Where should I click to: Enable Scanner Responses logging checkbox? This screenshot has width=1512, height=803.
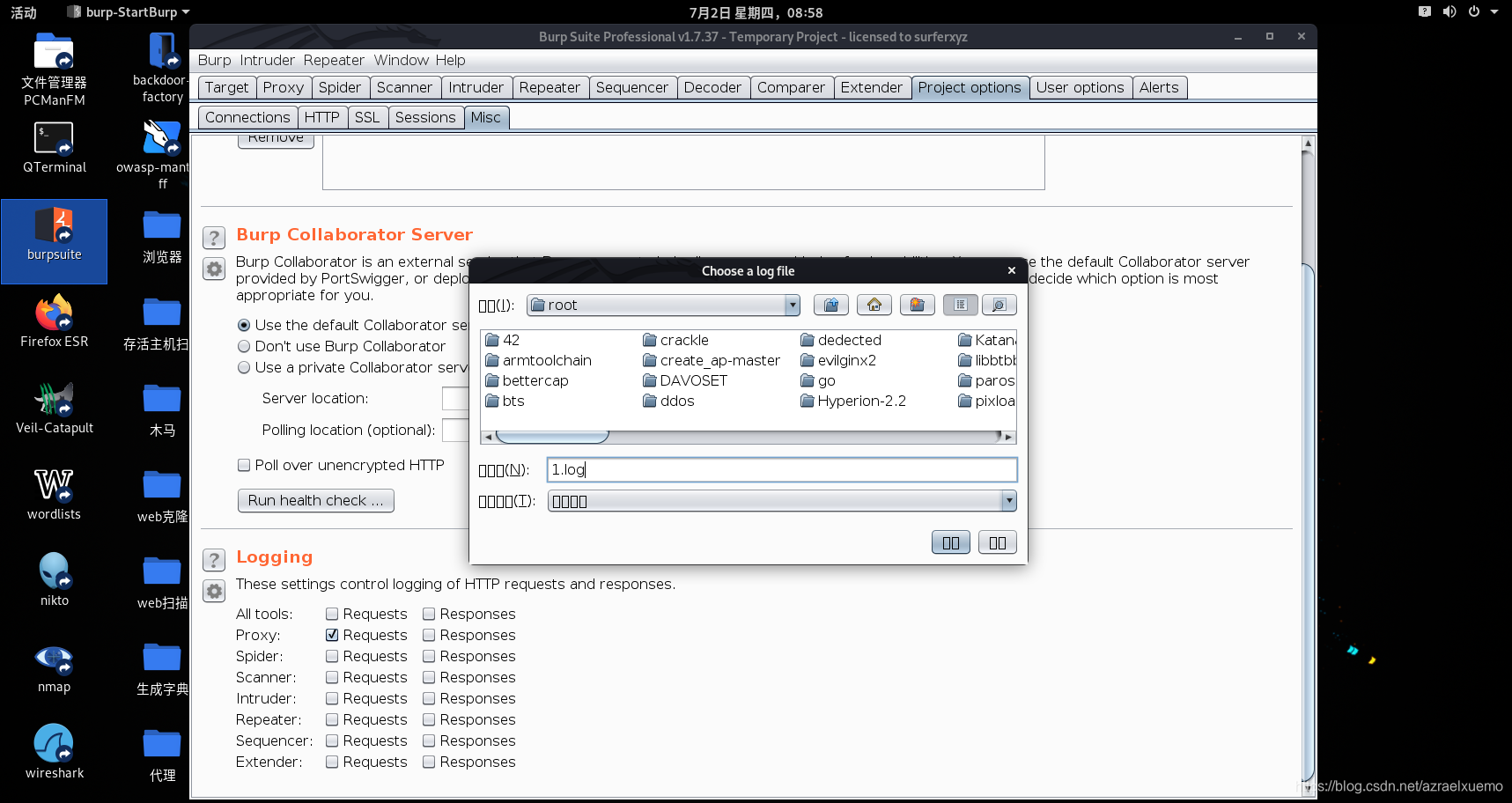pos(429,677)
